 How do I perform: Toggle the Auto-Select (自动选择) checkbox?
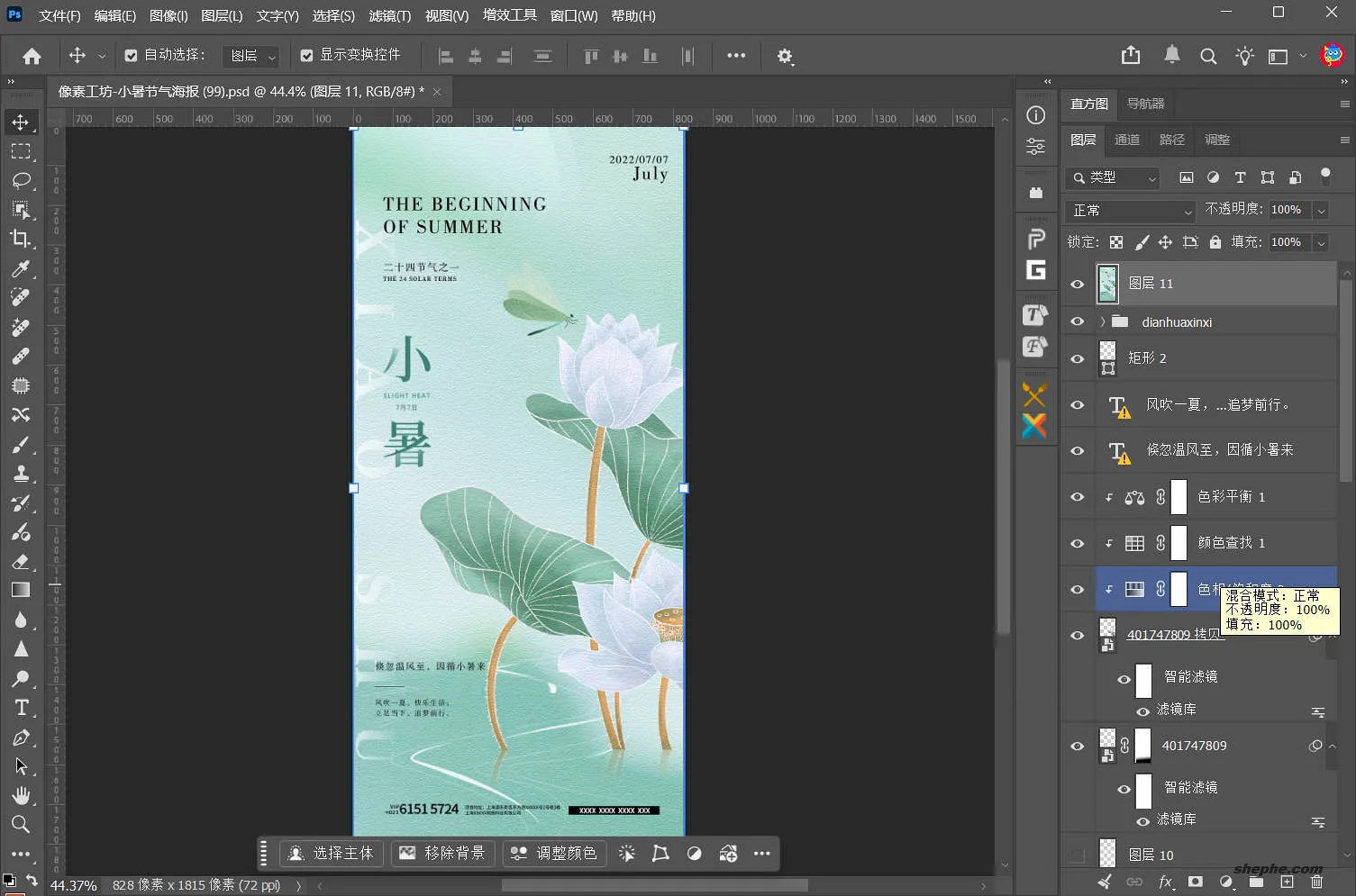point(131,56)
